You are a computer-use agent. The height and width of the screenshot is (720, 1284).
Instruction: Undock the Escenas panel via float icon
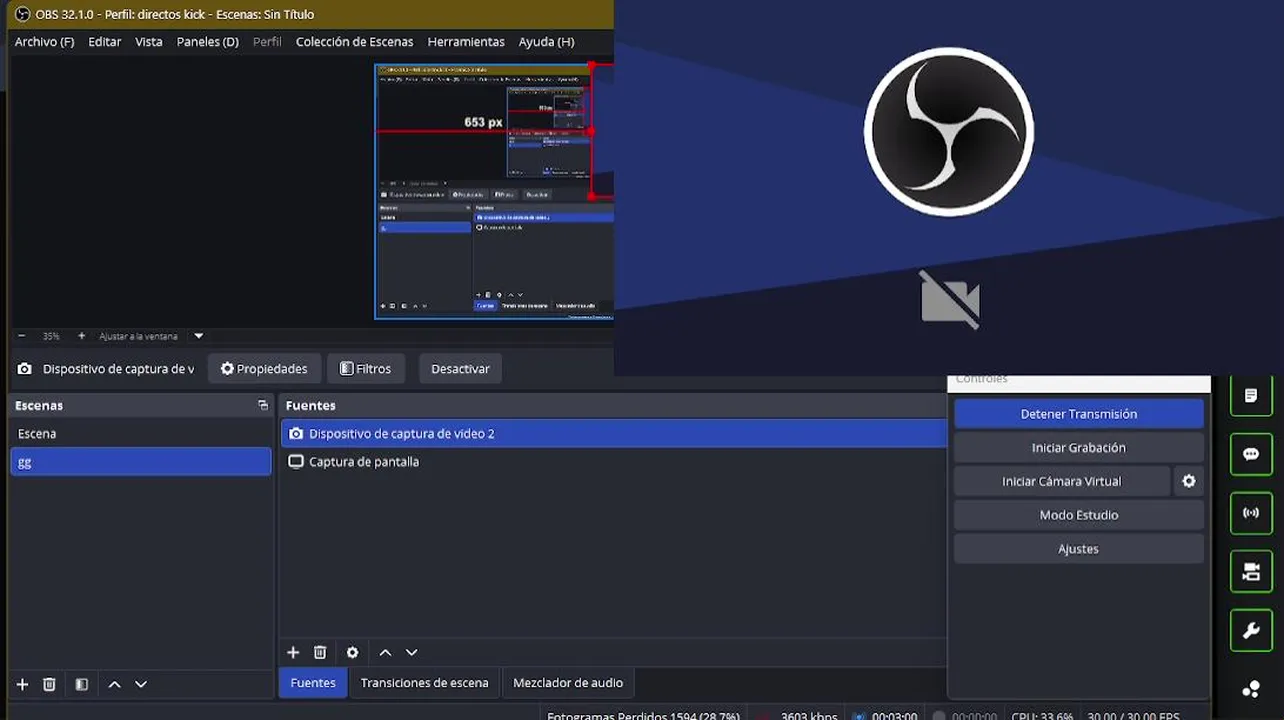click(x=263, y=405)
